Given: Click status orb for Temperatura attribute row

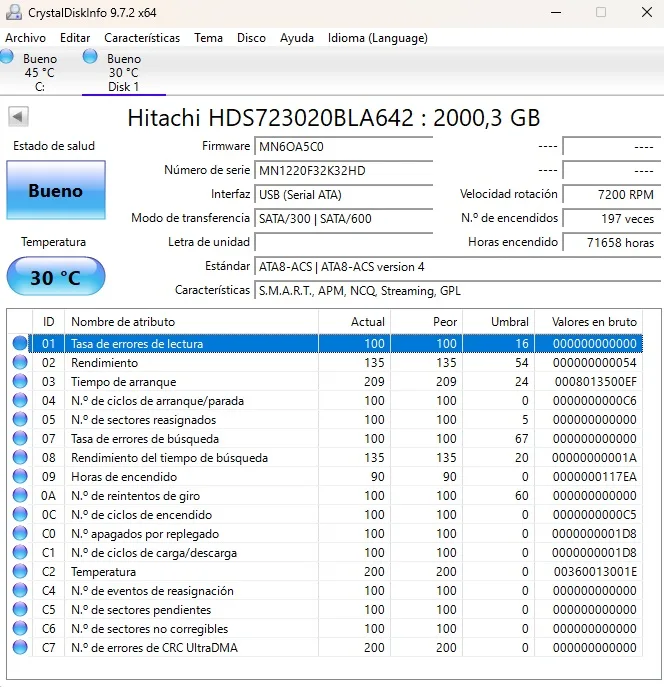Looking at the screenshot, I should pos(20,572).
